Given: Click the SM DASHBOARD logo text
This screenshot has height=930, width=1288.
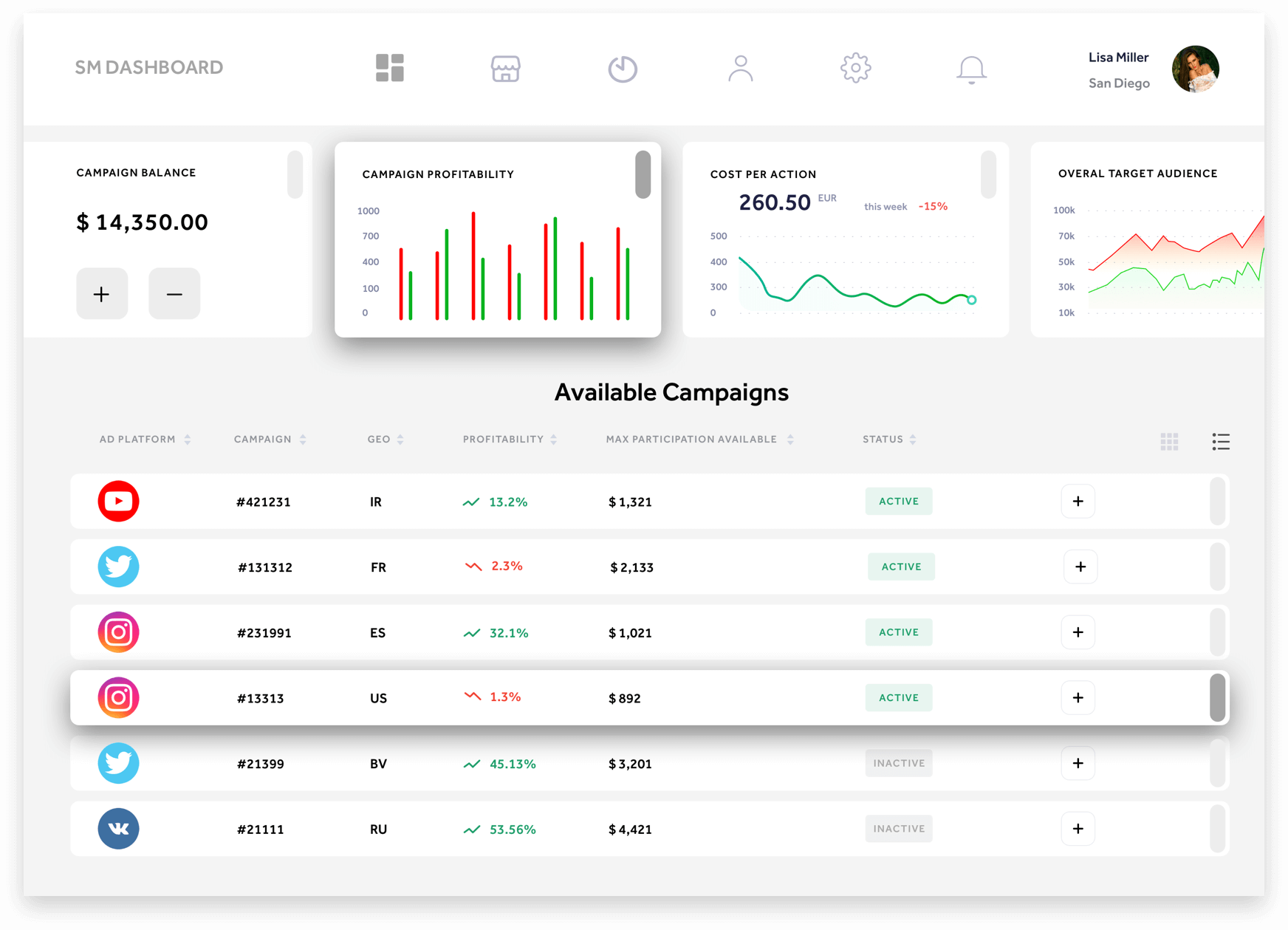Looking at the screenshot, I should (149, 67).
